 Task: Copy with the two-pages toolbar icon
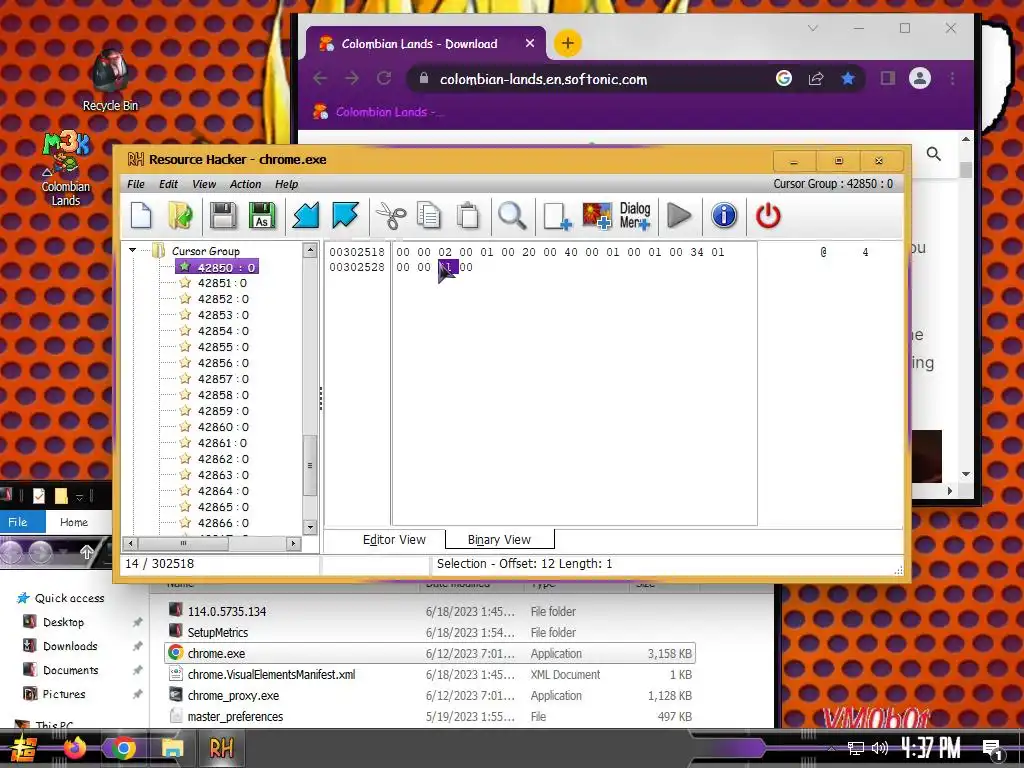click(428, 216)
